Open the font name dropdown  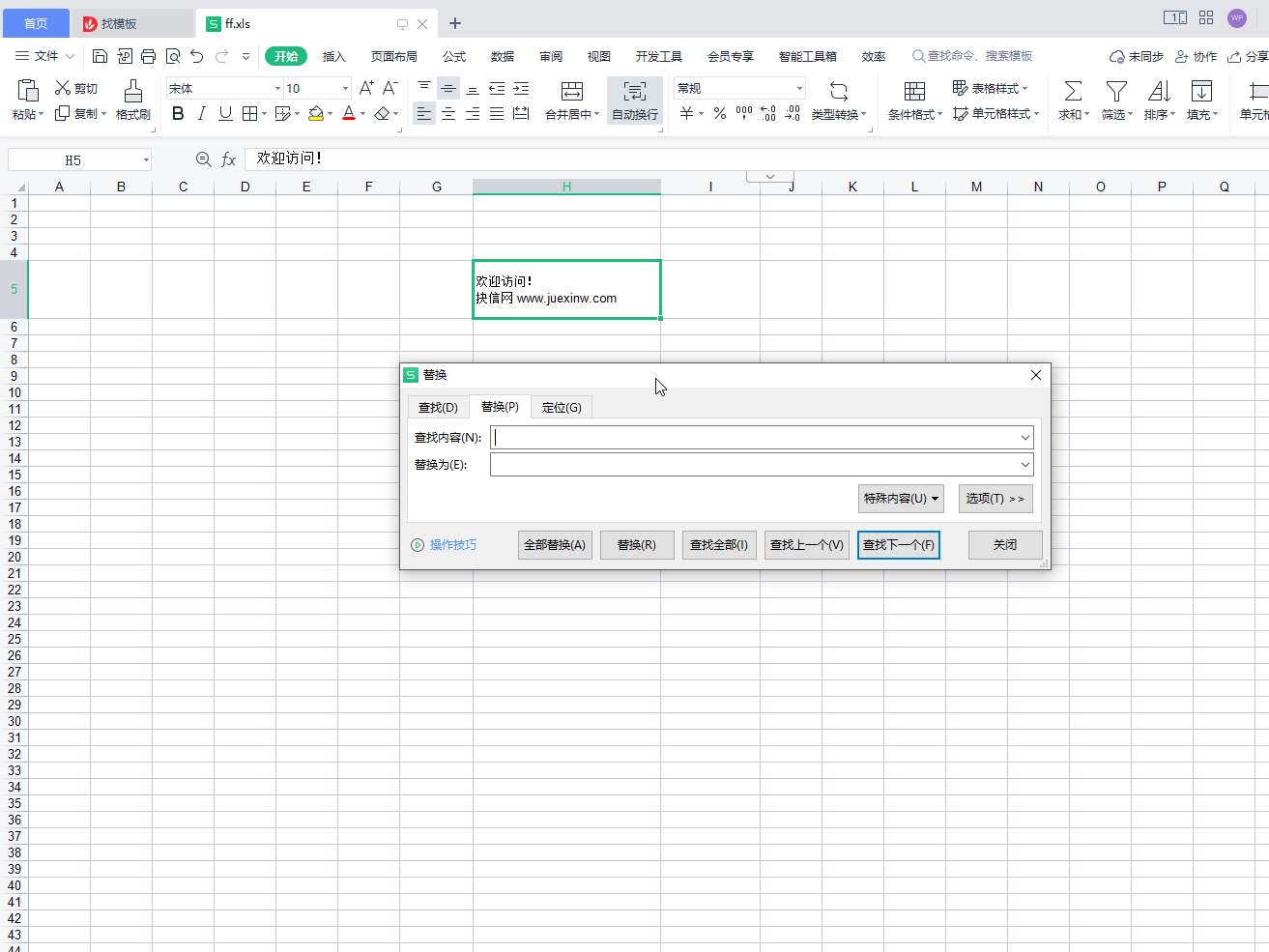click(277, 88)
